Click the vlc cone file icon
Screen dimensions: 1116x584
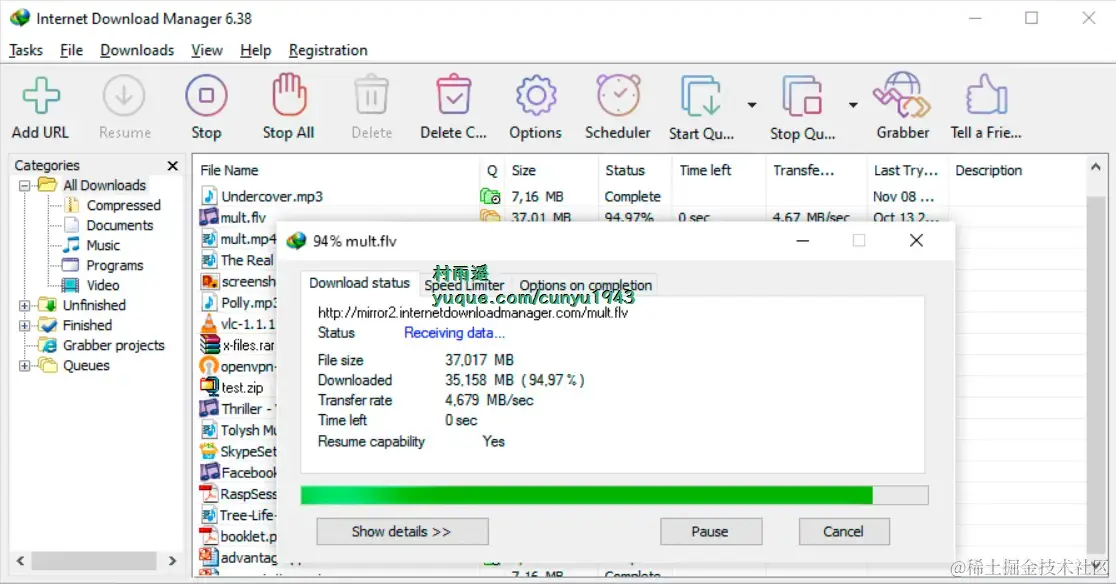209,324
